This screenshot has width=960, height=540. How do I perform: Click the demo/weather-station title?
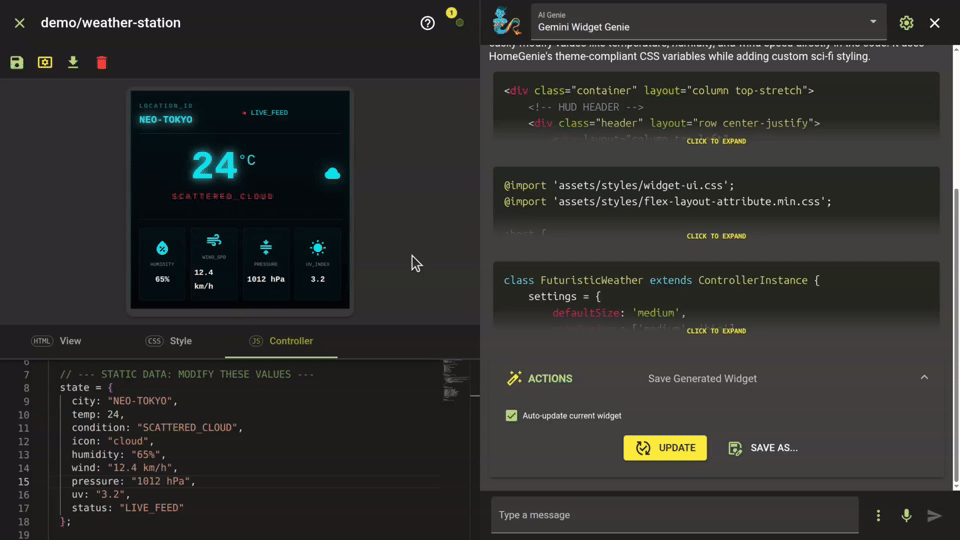[x=111, y=23]
